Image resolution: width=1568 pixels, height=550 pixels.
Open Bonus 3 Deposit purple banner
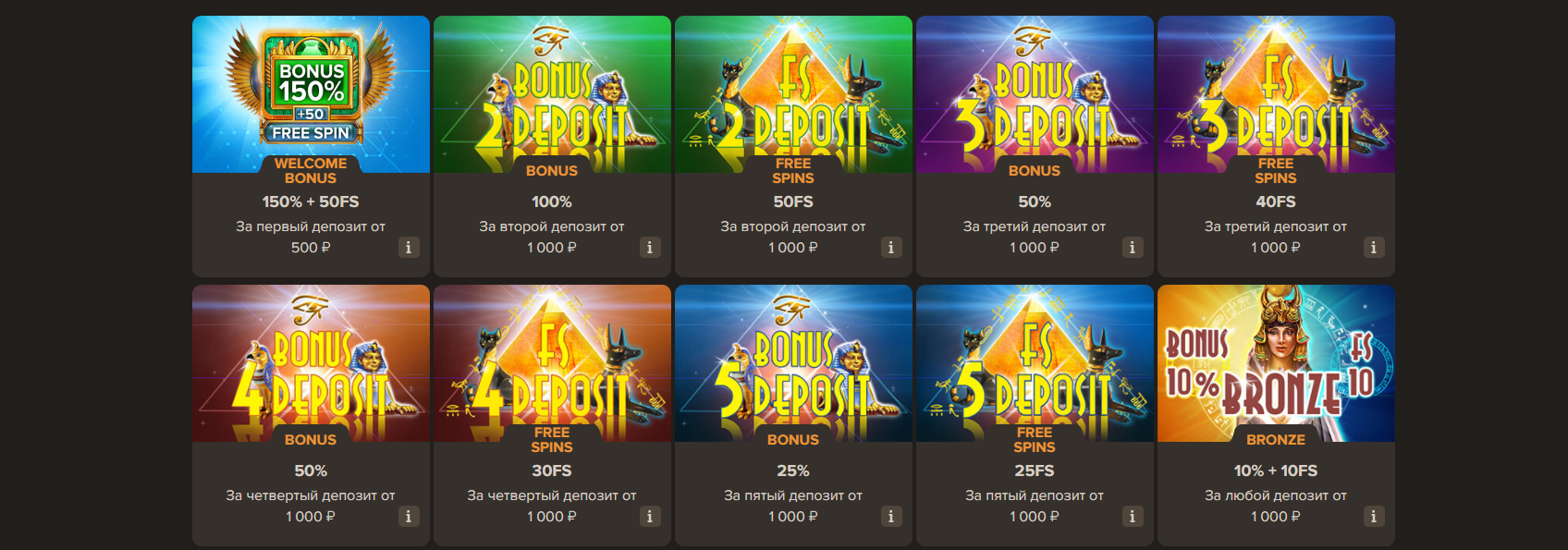coord(1035,94)
